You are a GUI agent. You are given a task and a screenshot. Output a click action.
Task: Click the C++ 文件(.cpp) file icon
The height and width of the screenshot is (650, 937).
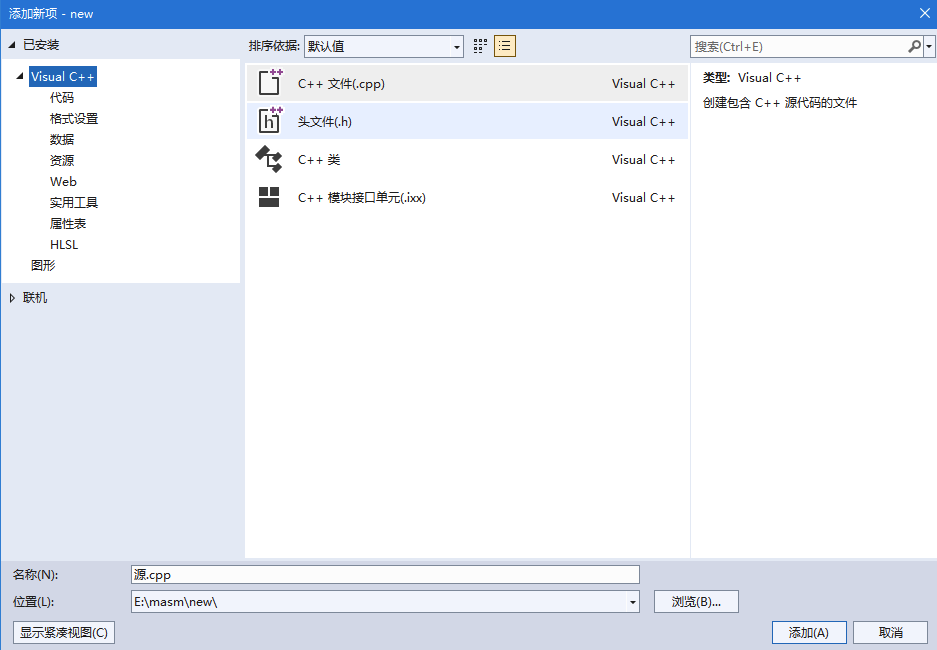[x=270, y=83]
